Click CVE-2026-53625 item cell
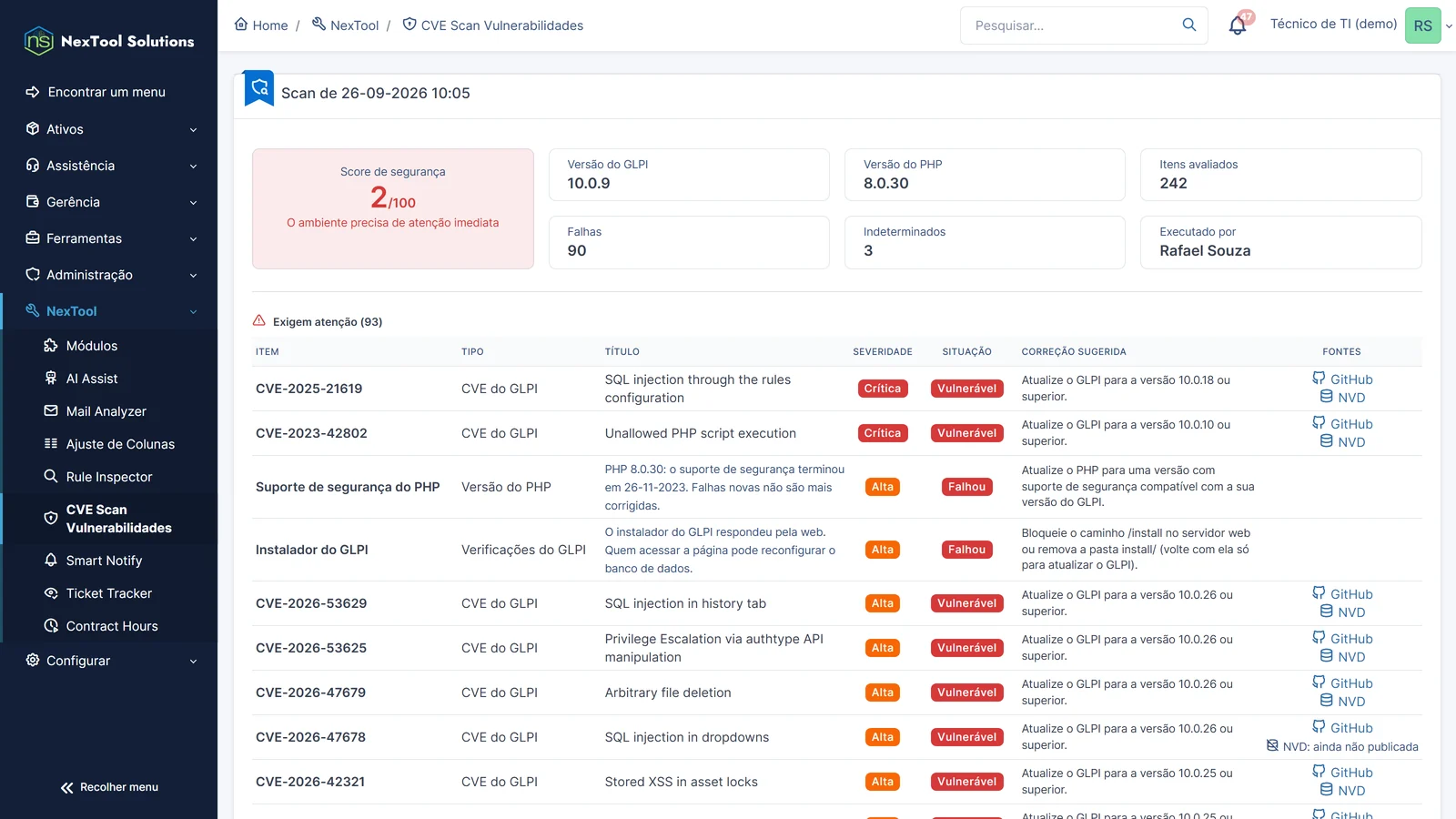The height and width of the screenshot is (819, 1456). tap(311, 648)
